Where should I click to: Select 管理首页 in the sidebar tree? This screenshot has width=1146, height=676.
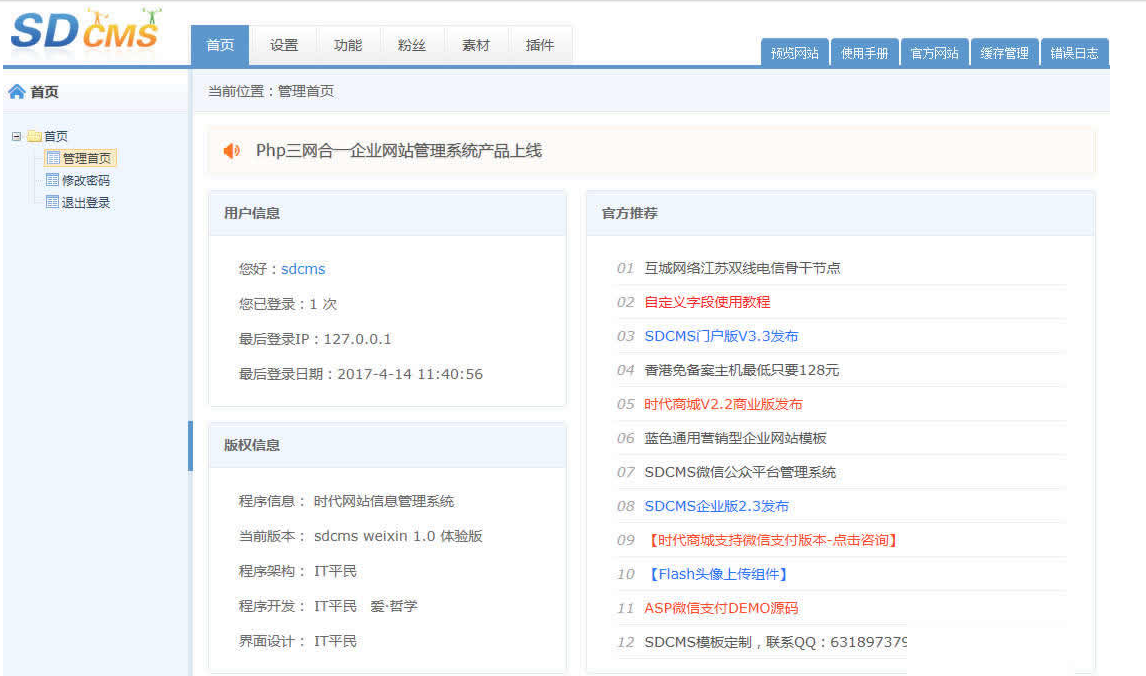point(81,157)
